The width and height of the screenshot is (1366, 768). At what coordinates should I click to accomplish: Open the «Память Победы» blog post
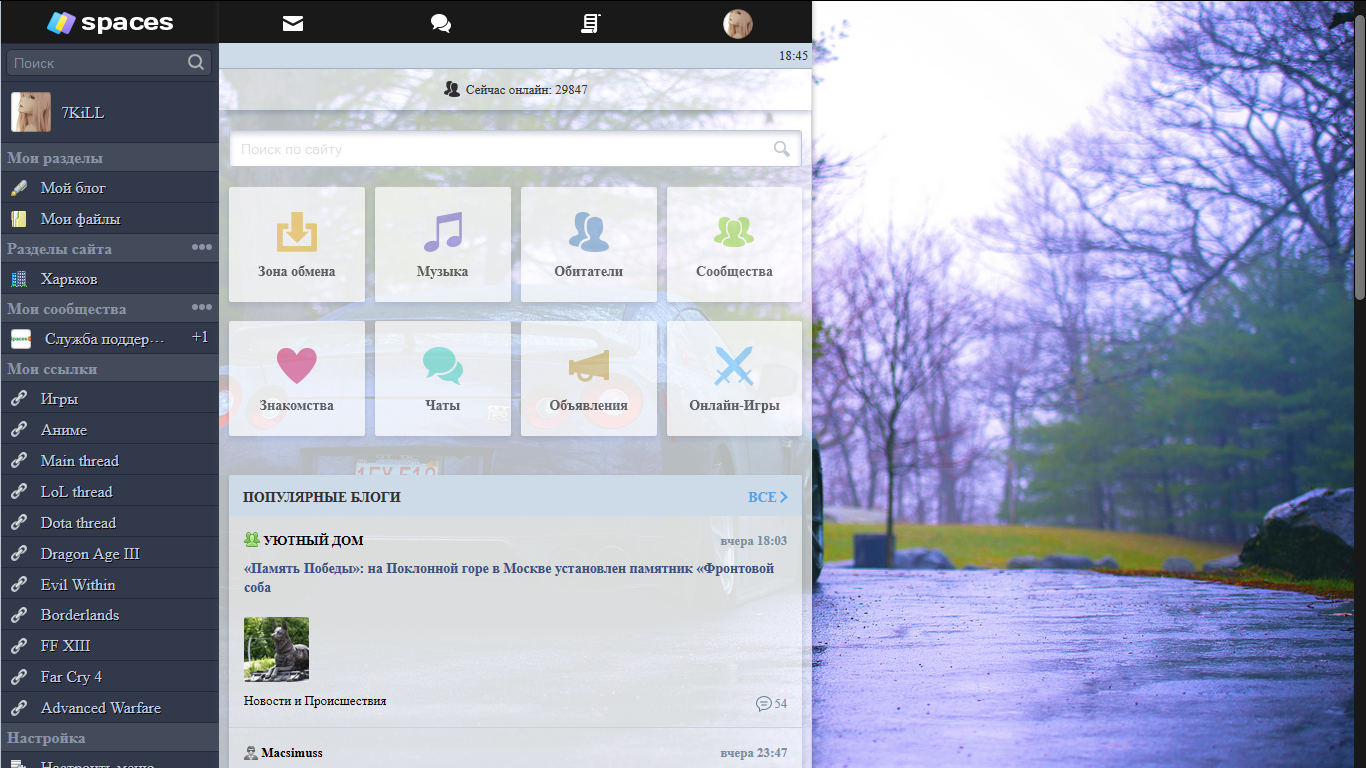509,578
